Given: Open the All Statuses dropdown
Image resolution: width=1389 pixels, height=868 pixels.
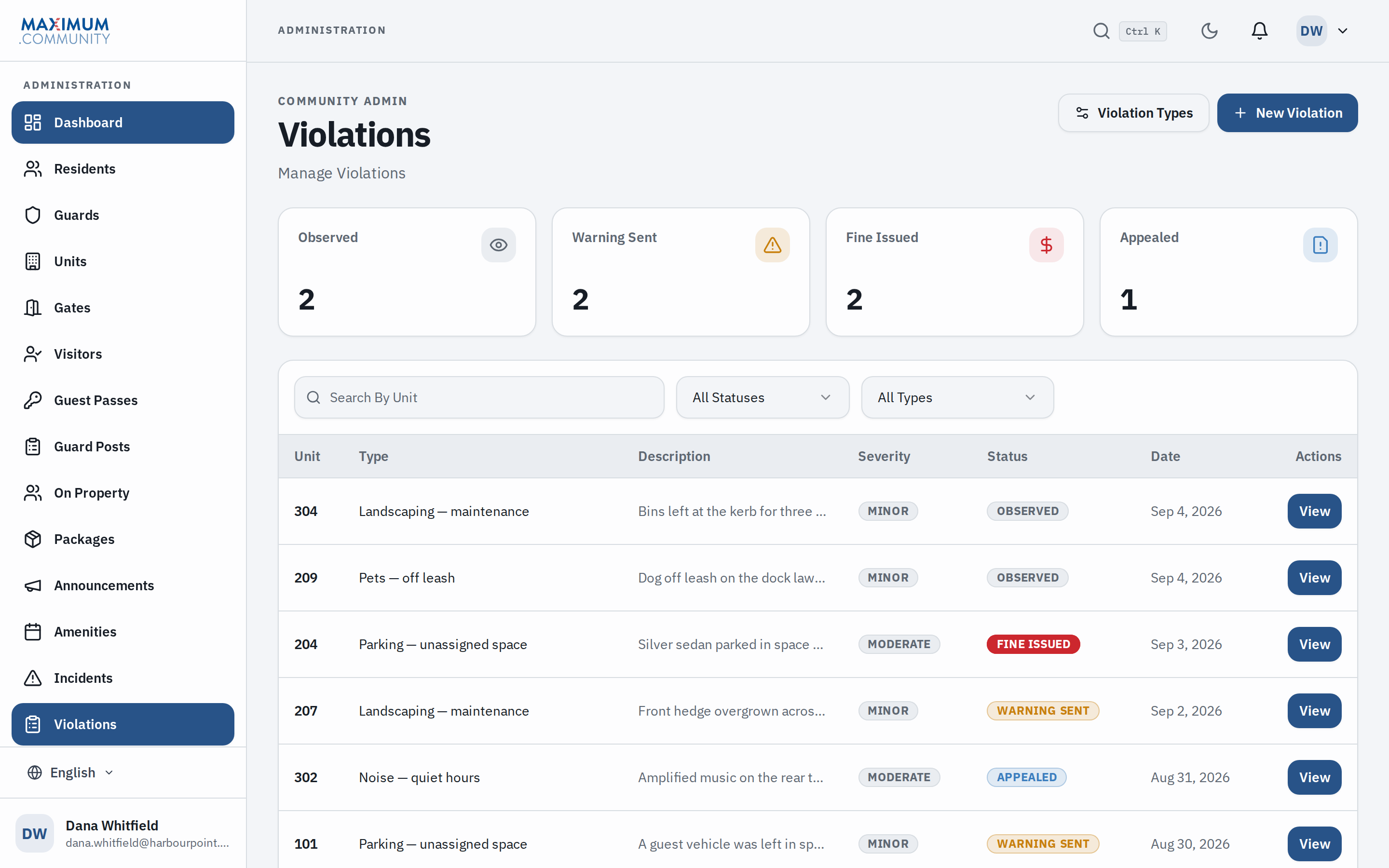Looking at the screenshot, I should point(762,397).
